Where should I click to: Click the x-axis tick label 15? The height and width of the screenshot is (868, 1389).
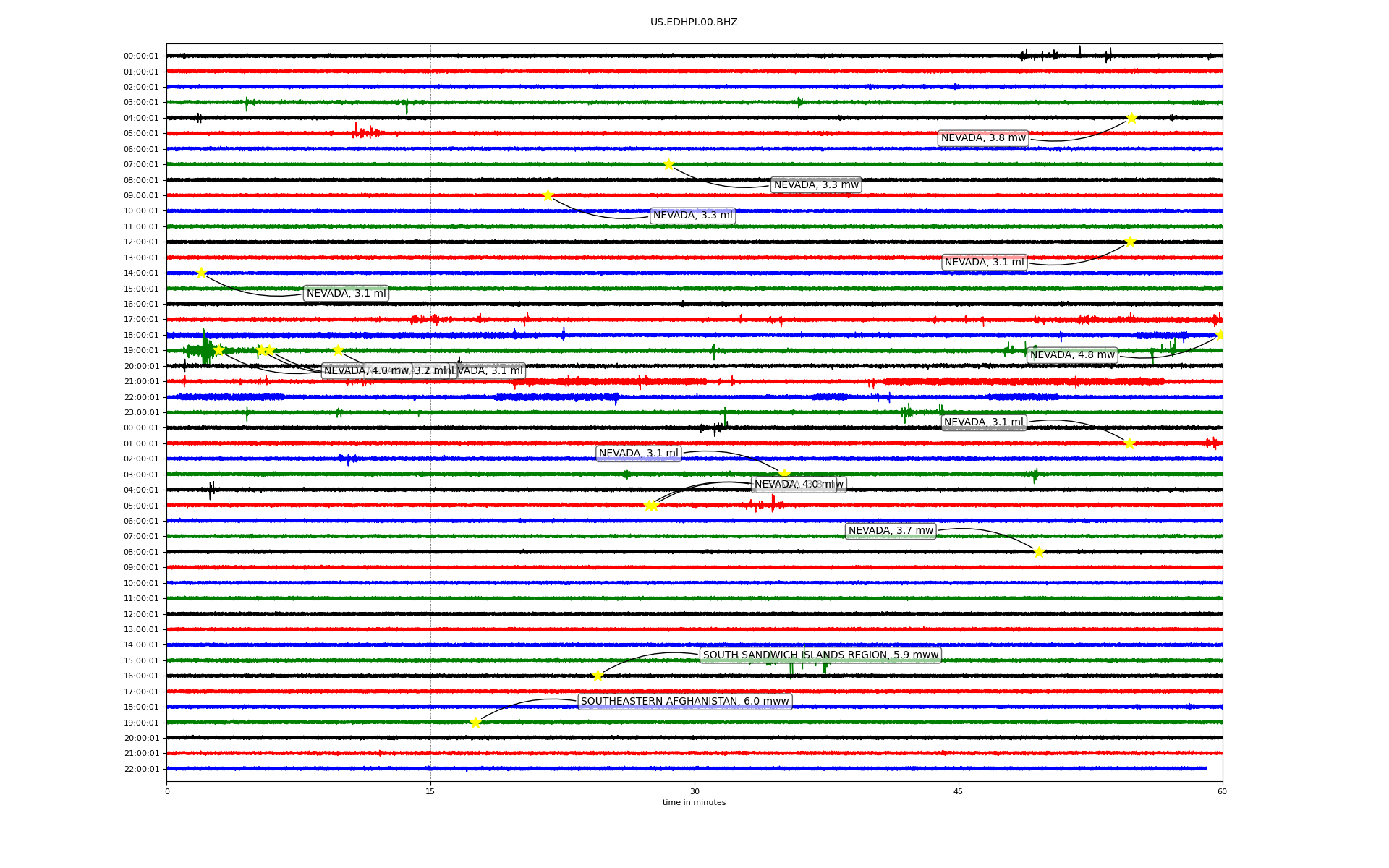(x=430, y=791)
